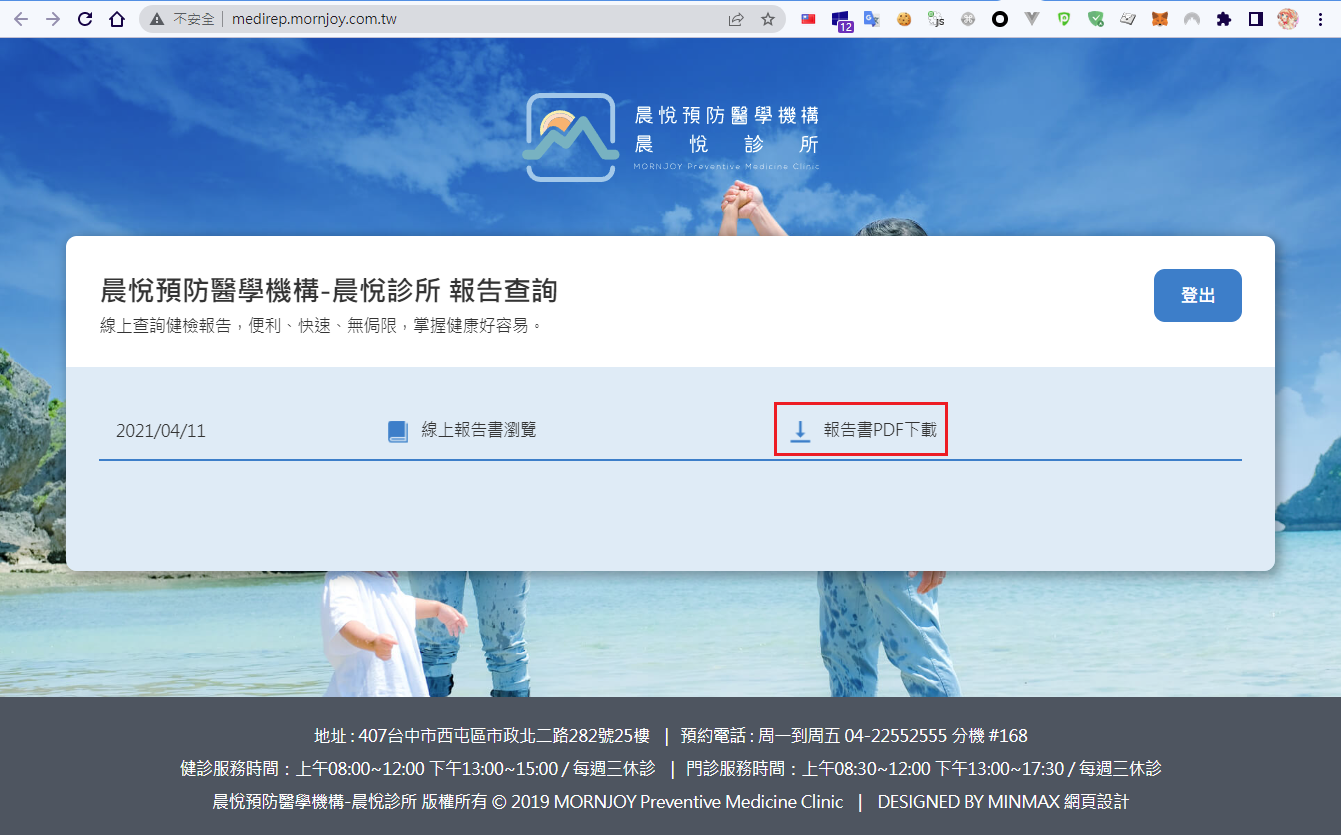The image size is (1341, 835).
Task: Navigate back with the back arrow
Action: (x=21, y=19)
